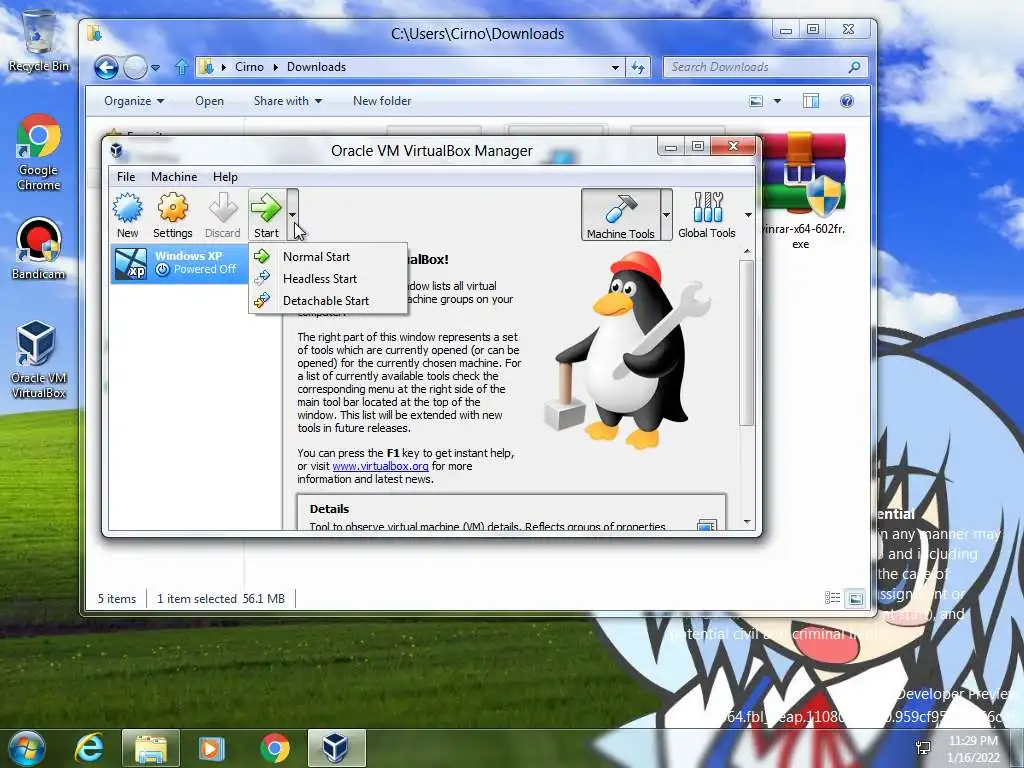Click the Explorer refresh button
Image resolution: width=1024 pixels, height=768 pixels.
tap(638, 67)
